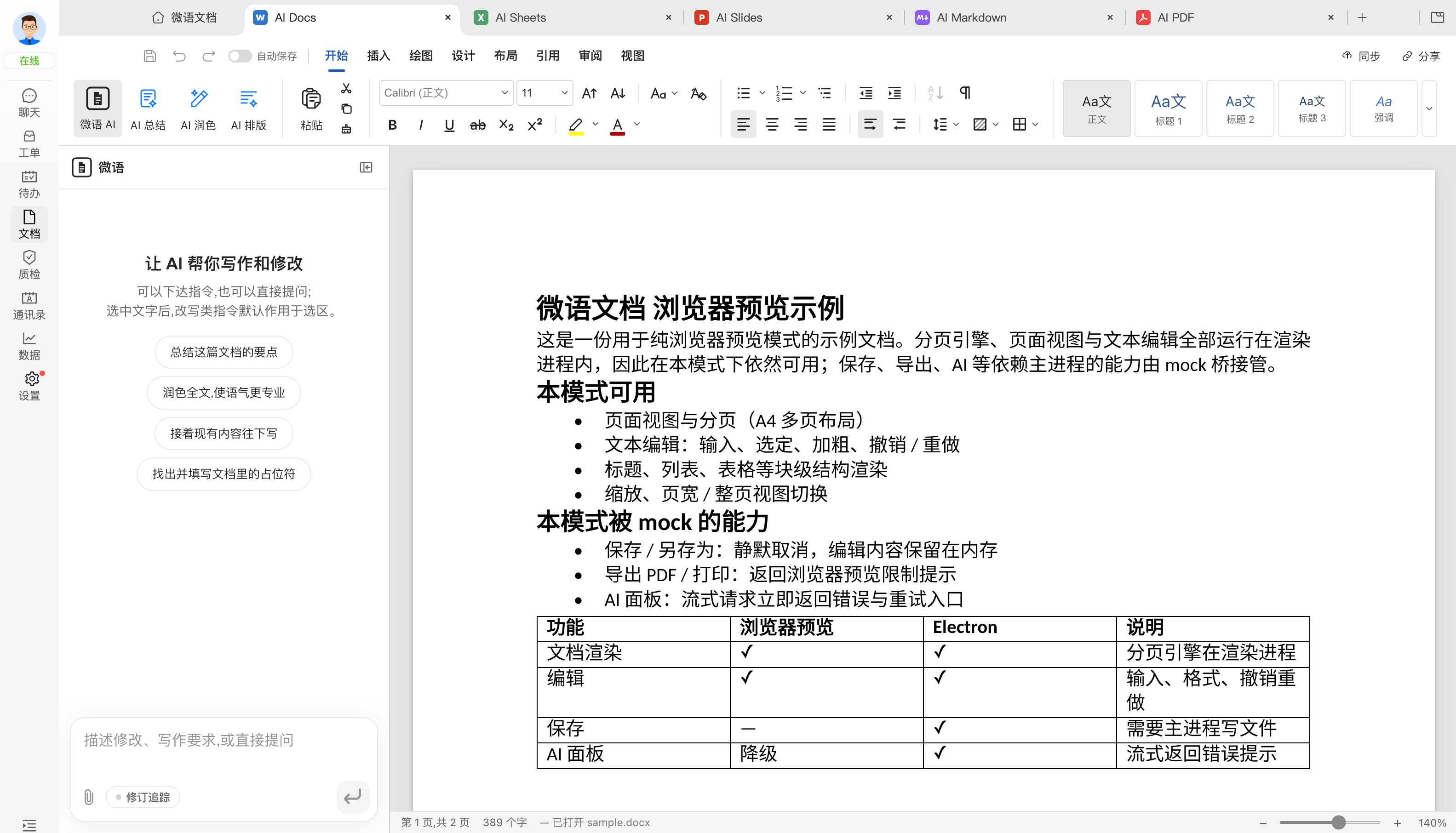Adjust the zoom slider handle
Viewport: 1456px width, 833px height.
pos(1338,823)
